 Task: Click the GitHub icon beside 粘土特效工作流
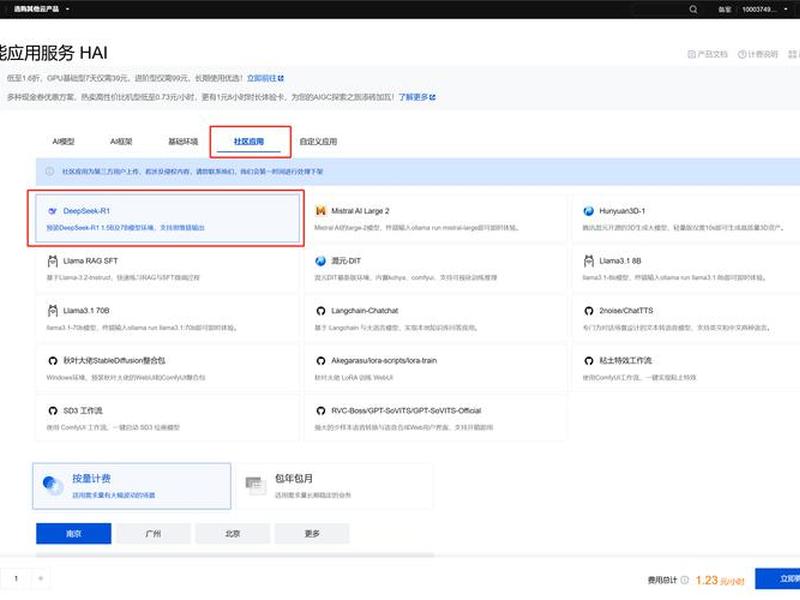(588, 361)
